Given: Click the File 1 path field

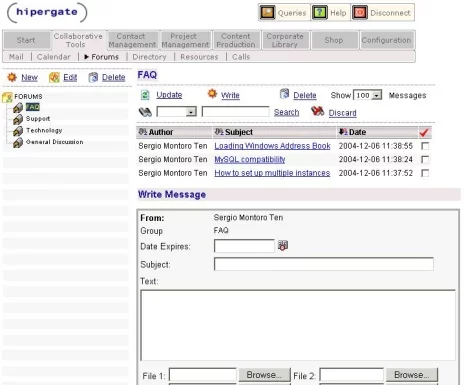Looking at the screenshot, I should [x=203, y=375].
